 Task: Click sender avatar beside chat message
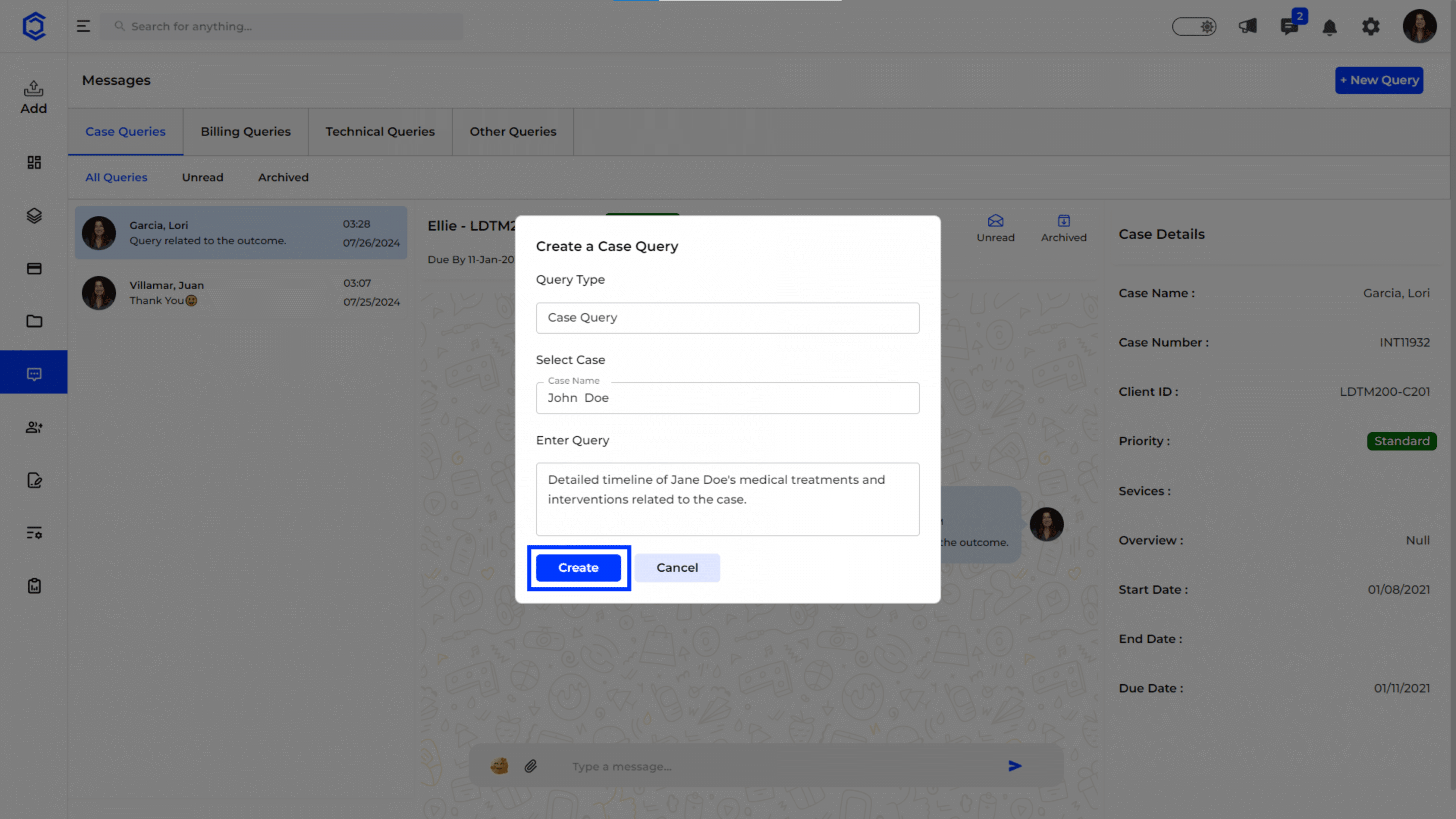(x=1046, y=524)
